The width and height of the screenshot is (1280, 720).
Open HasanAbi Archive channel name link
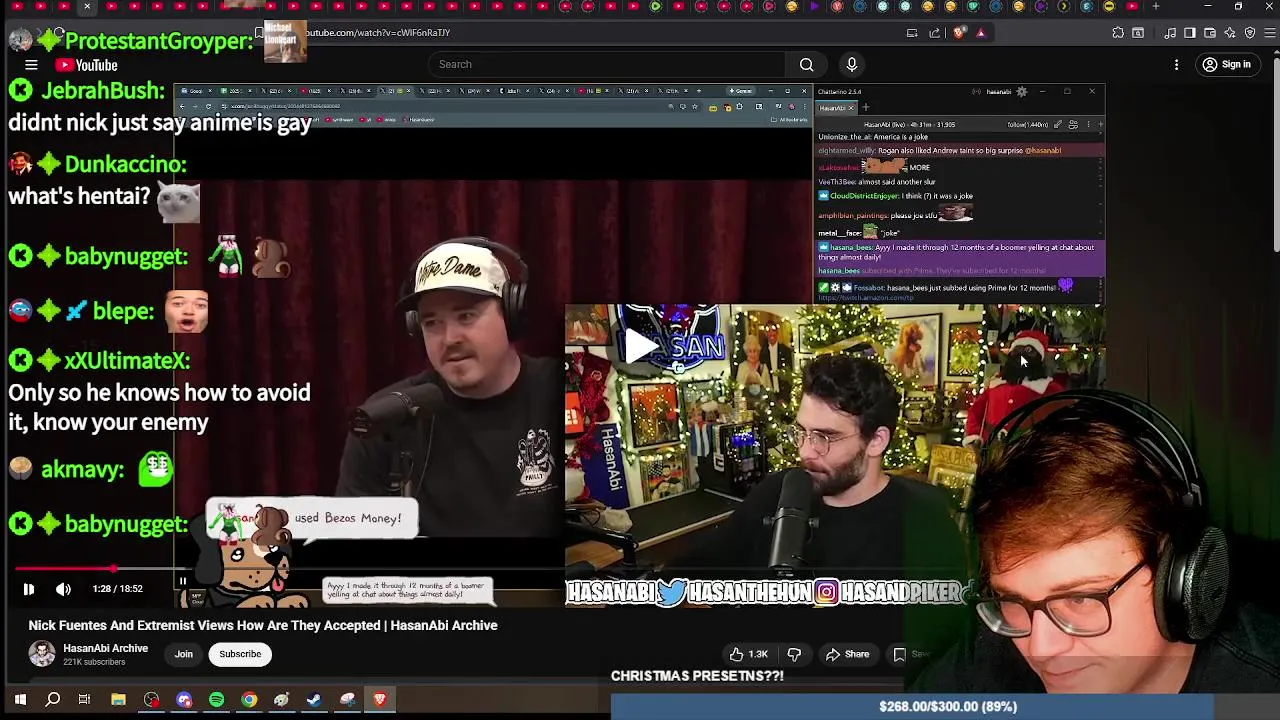point(105,648)
